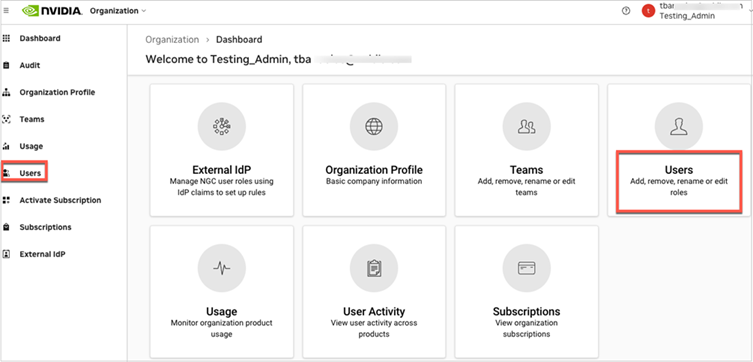Click the External IdP card circular icon
The image size is (753, 362).
[x=222, y=127]
